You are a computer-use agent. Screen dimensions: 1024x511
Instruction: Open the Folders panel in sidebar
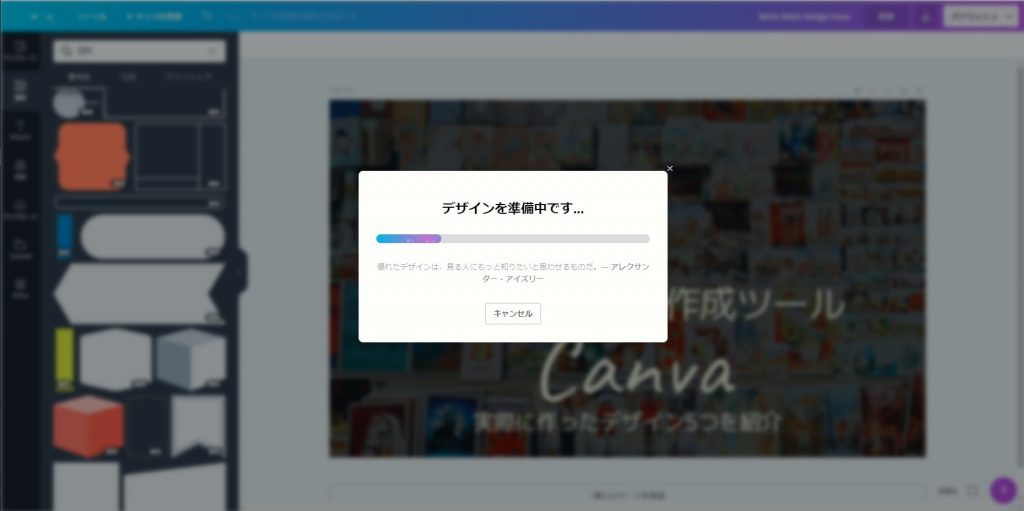click(x=20, y=249)
